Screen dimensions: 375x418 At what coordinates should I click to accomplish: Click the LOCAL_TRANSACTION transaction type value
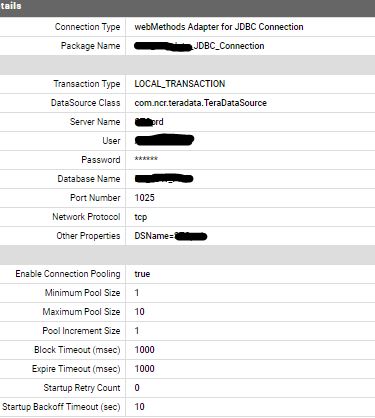(180, 84)
